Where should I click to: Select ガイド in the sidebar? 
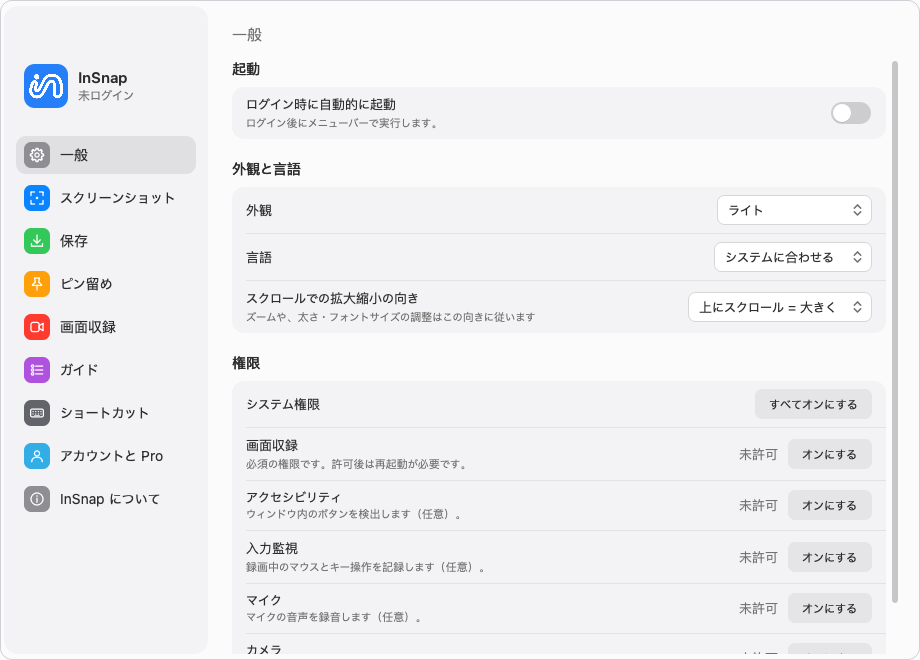tap(106, 370)
